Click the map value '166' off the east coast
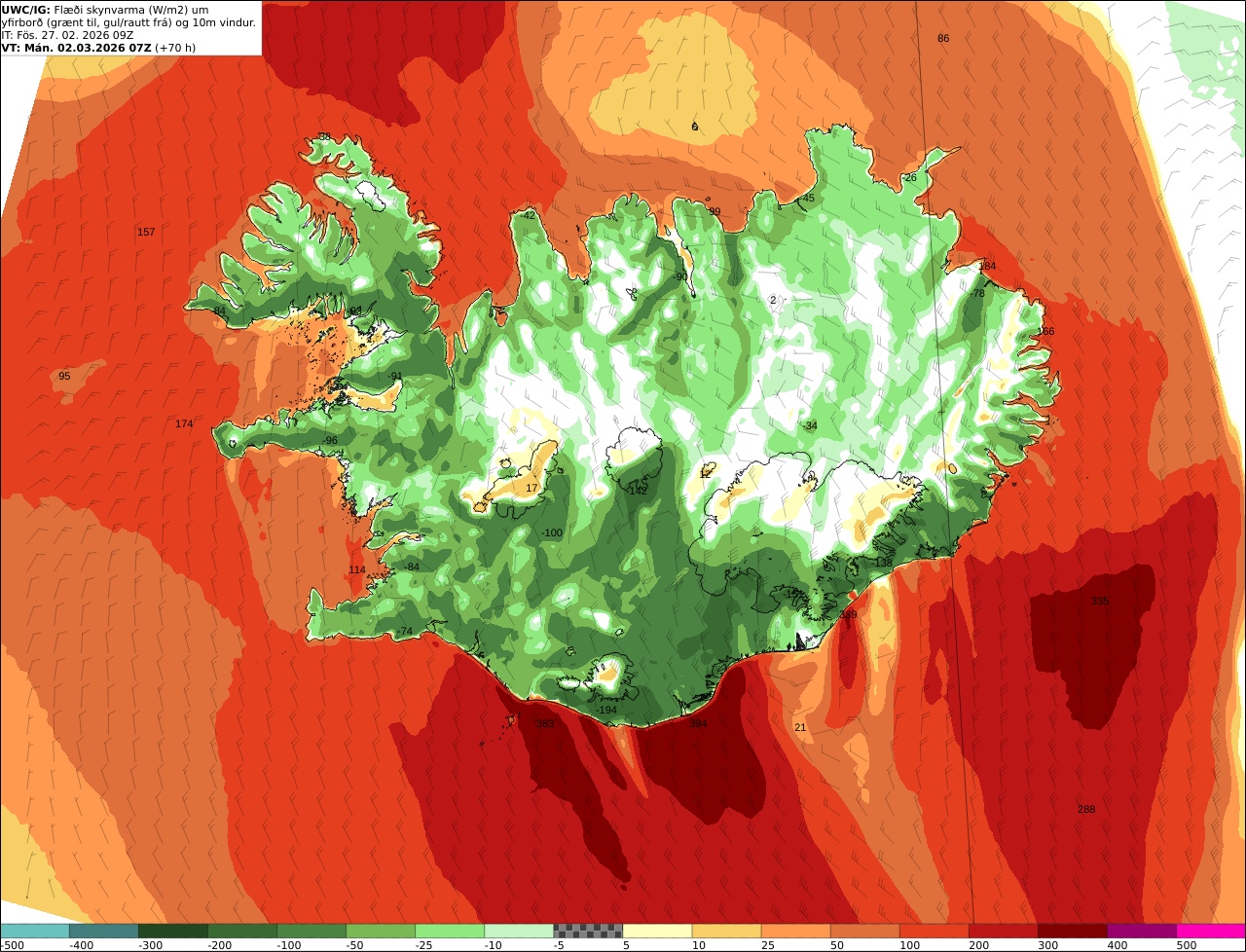Screen dimensions: 1246x952 pyautogui.click(x=1045, y=331)
